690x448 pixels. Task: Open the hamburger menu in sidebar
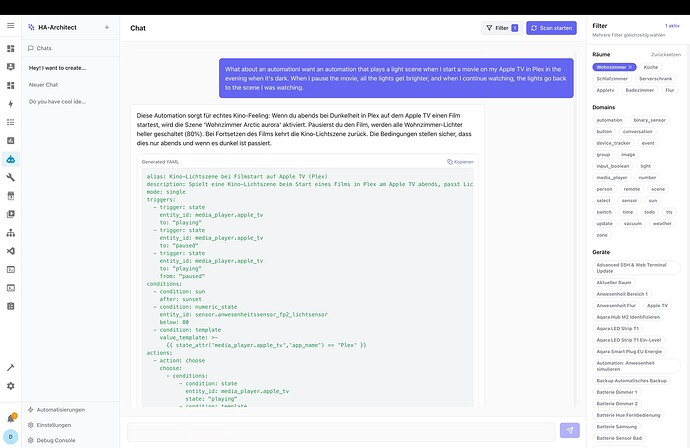pos(10,28)
